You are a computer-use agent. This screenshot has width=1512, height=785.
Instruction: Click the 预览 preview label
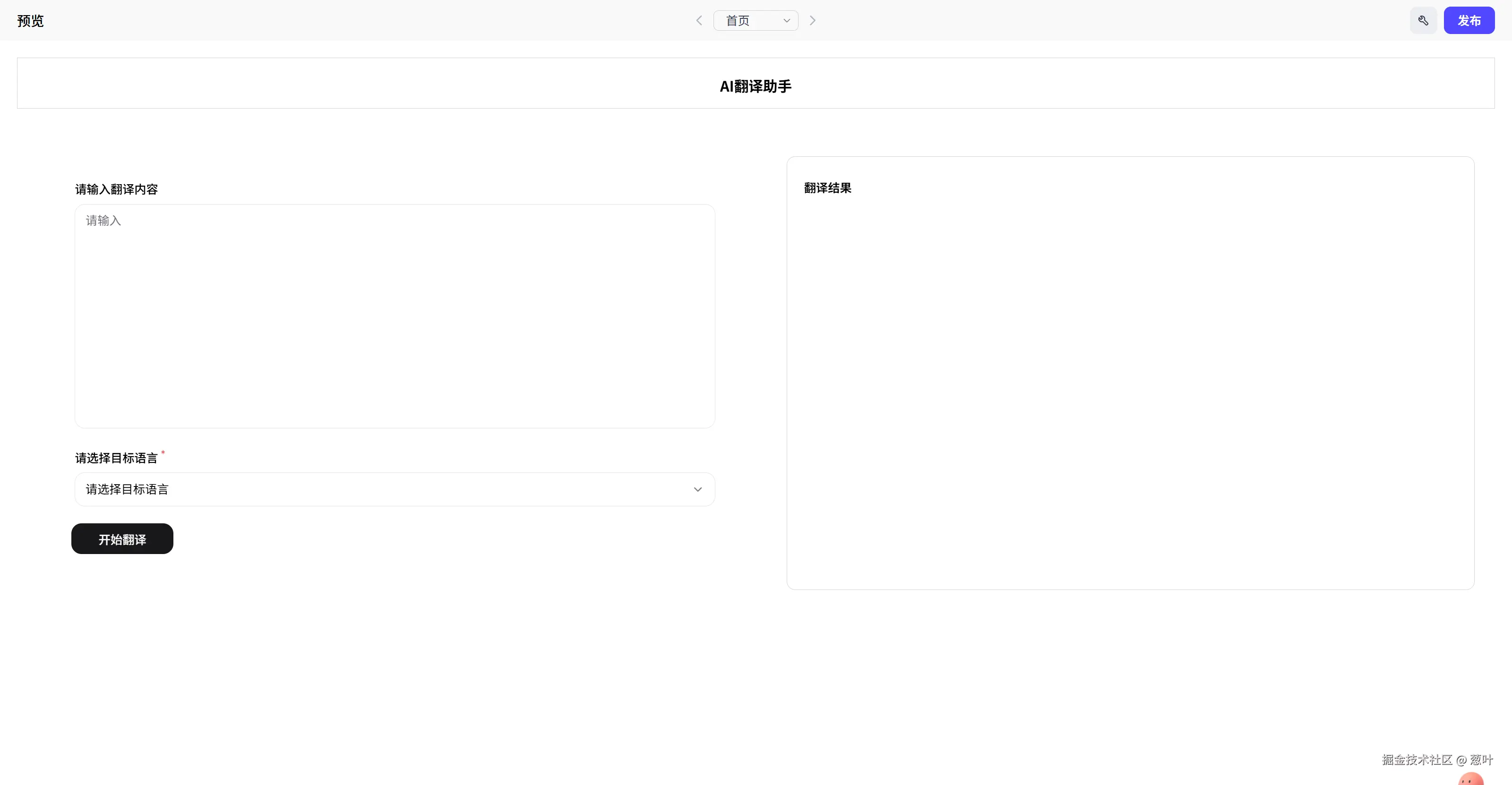[x=31, y=20]
